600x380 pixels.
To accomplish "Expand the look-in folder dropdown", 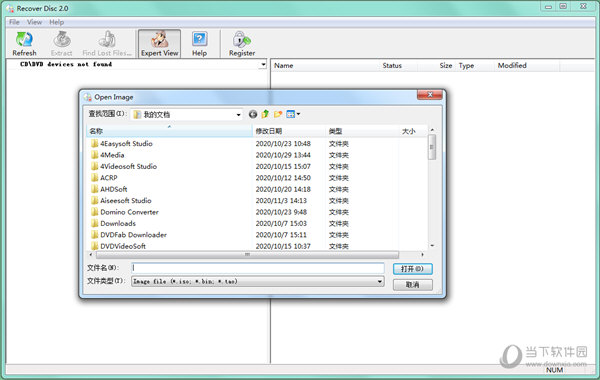I will pyautogui.click(x=238, y=114).
